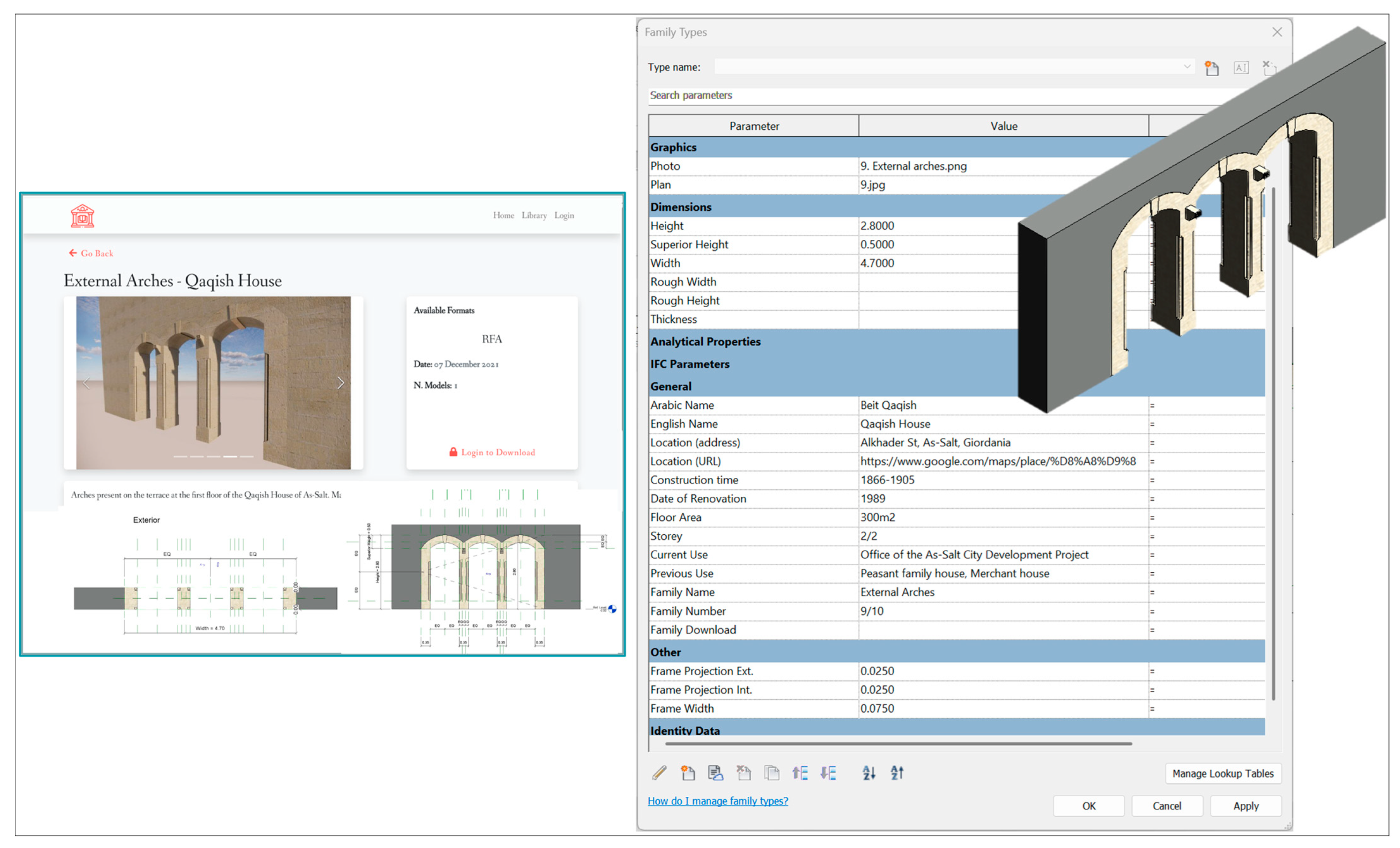The image size is (1400, 848).
Task: Advance carousel with the right chevron arrow
Action: pyautogui.click(x=340, y=383)
